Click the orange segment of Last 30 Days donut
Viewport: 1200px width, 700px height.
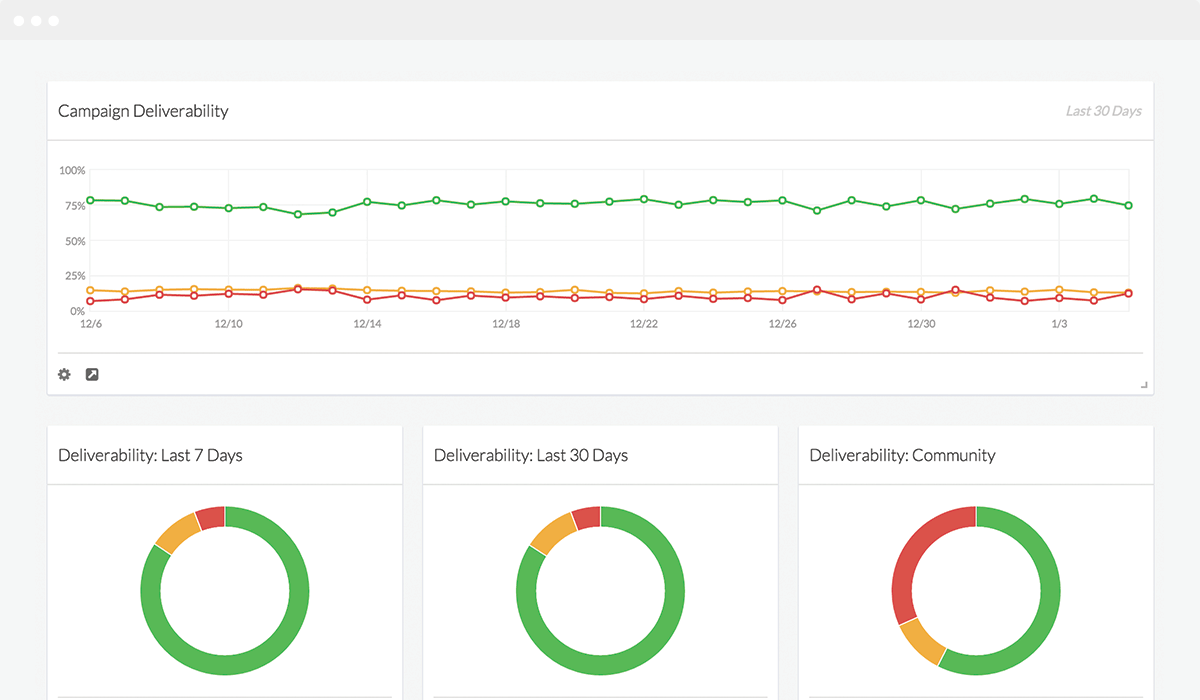pos(552,532)
